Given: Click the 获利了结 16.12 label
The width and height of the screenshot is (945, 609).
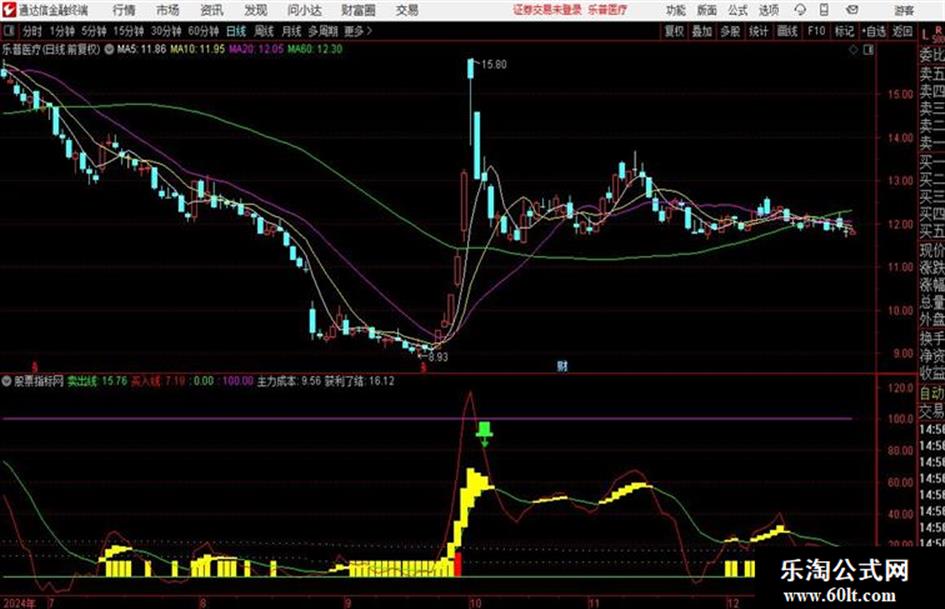Looking at the screenshot, I should 359,381.
